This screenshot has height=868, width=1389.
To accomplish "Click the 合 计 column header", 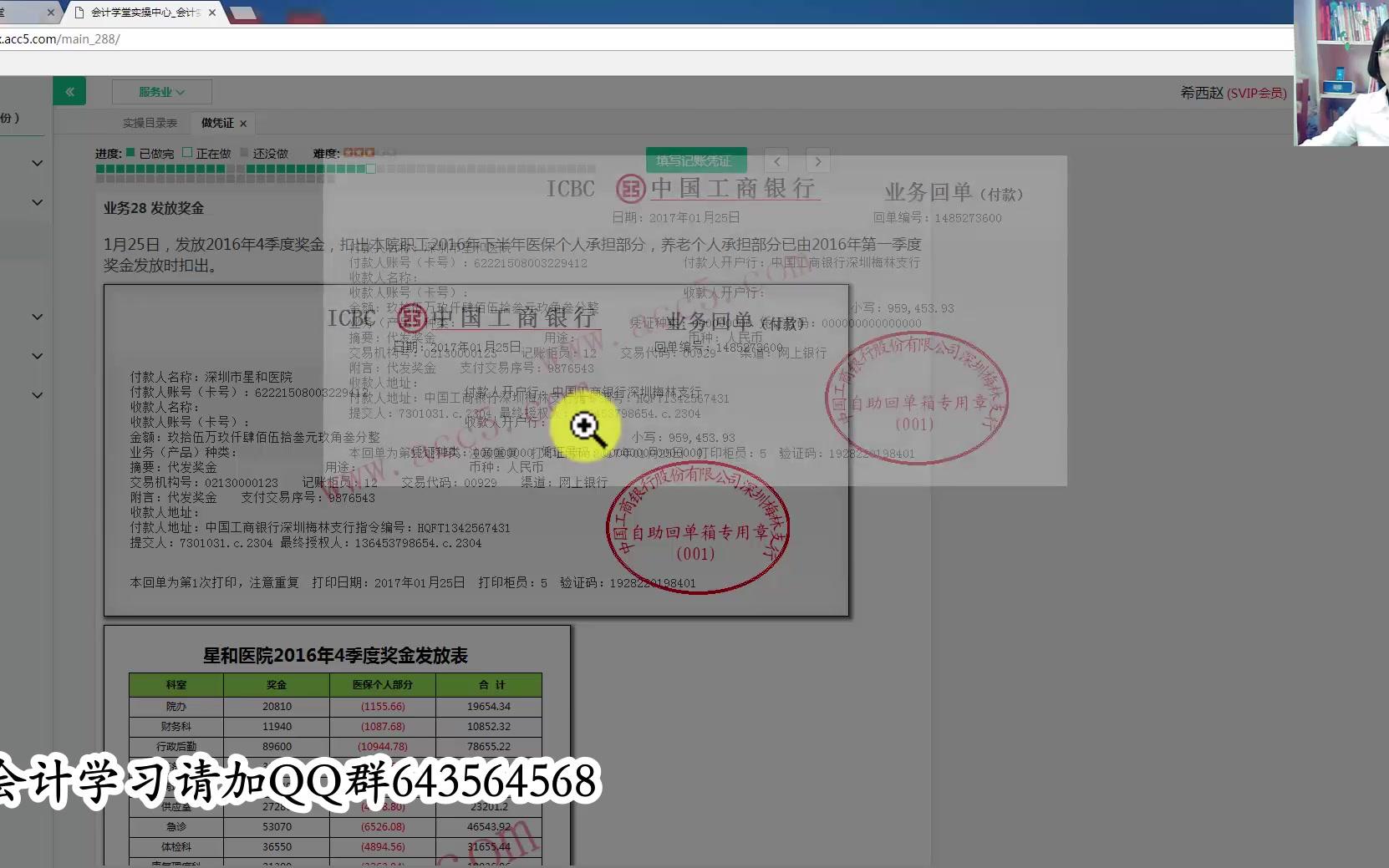I will point(489,685).
